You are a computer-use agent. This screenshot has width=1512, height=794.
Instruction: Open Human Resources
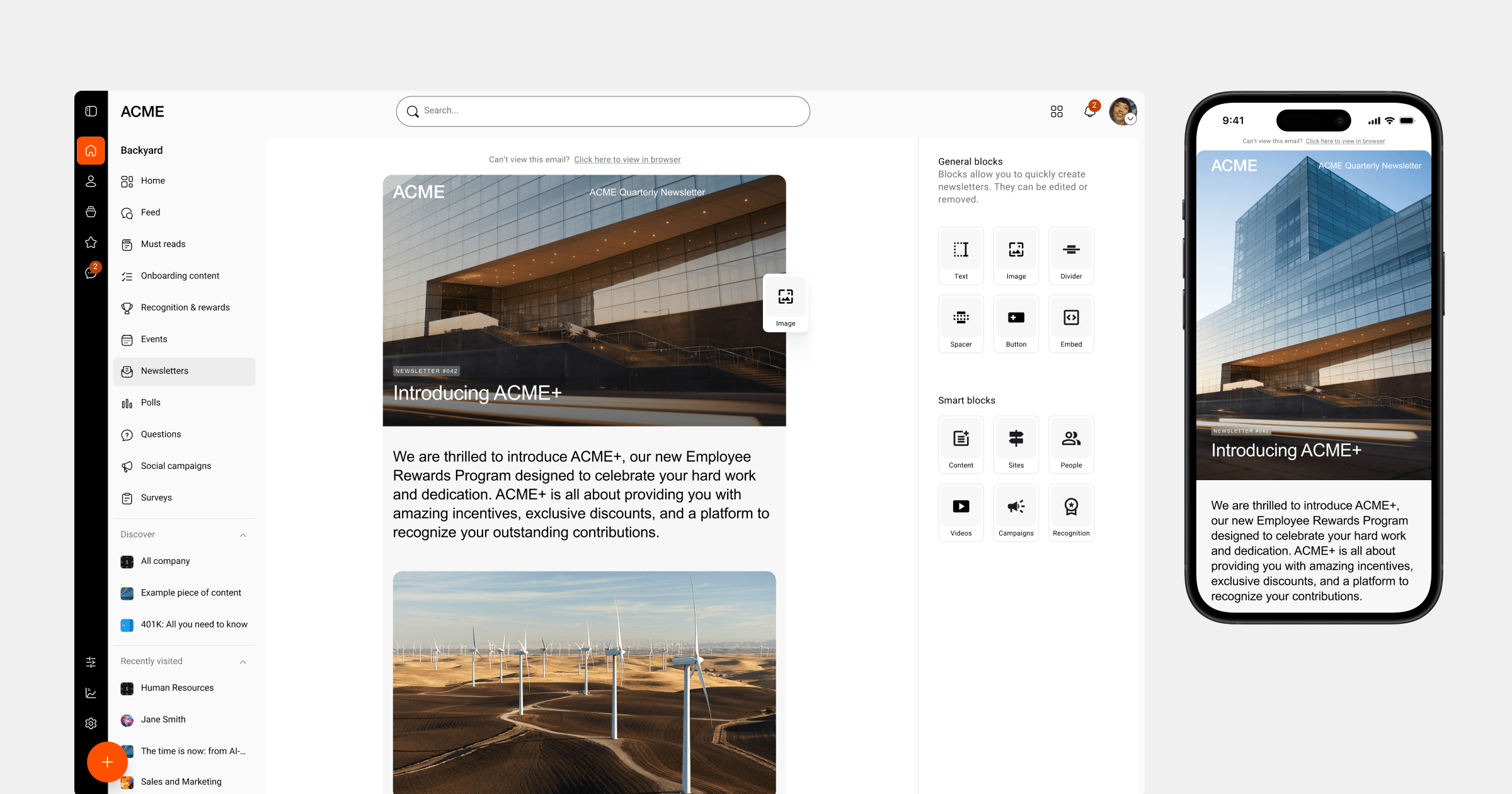(184, 688)
